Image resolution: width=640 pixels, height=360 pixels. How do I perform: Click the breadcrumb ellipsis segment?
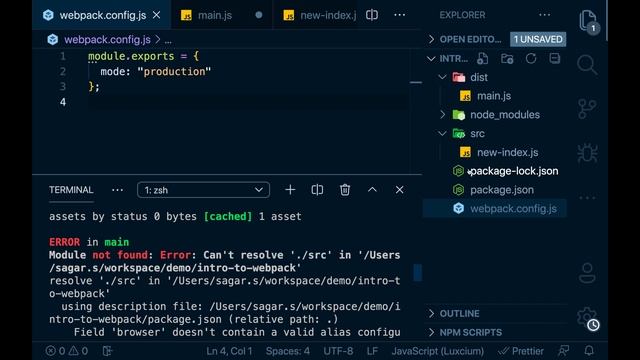point(168,40)
